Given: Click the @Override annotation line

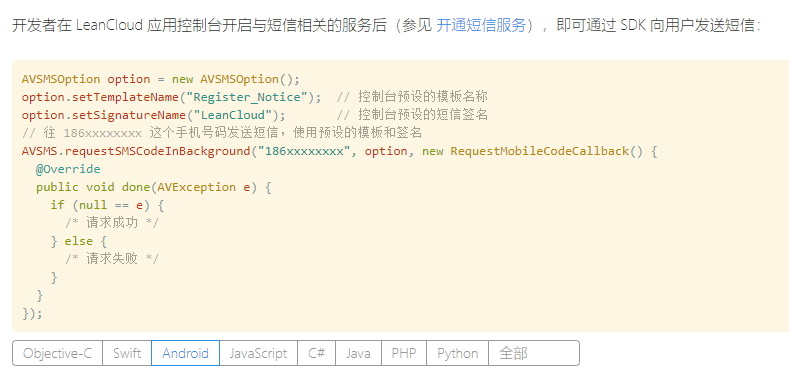Looking at the screenshot, I should (x=68, y=169).
